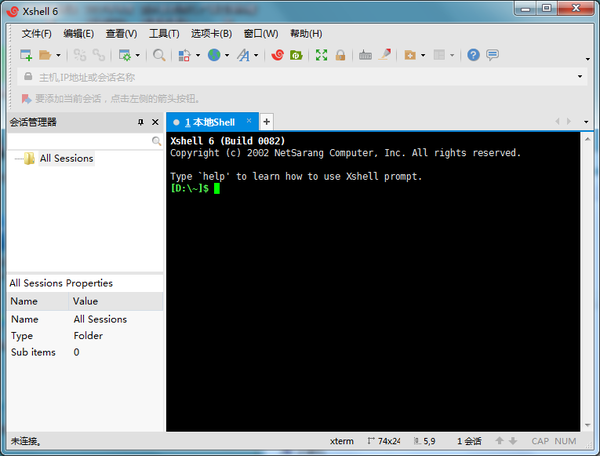Expand the Font icon dropdown arrow
This screenshot has height=456, width=600.
click(x=256, y=55)
